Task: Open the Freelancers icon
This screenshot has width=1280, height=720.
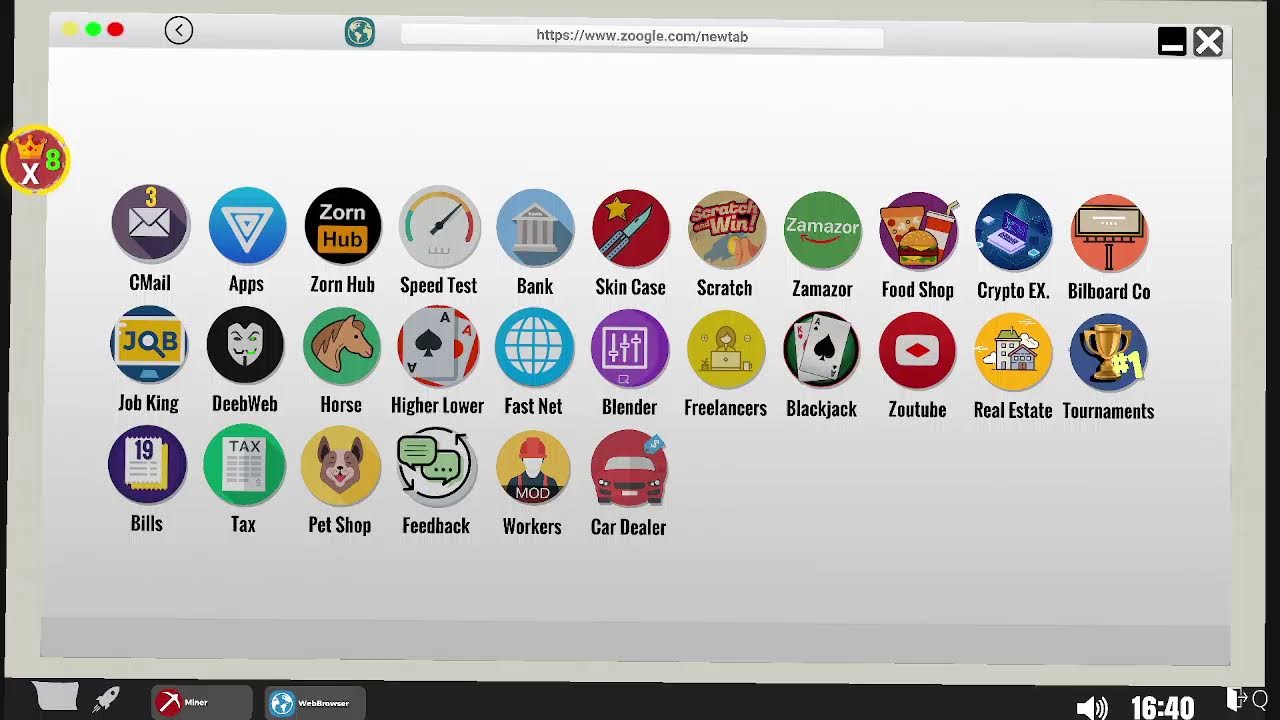Action: point(726,350)
